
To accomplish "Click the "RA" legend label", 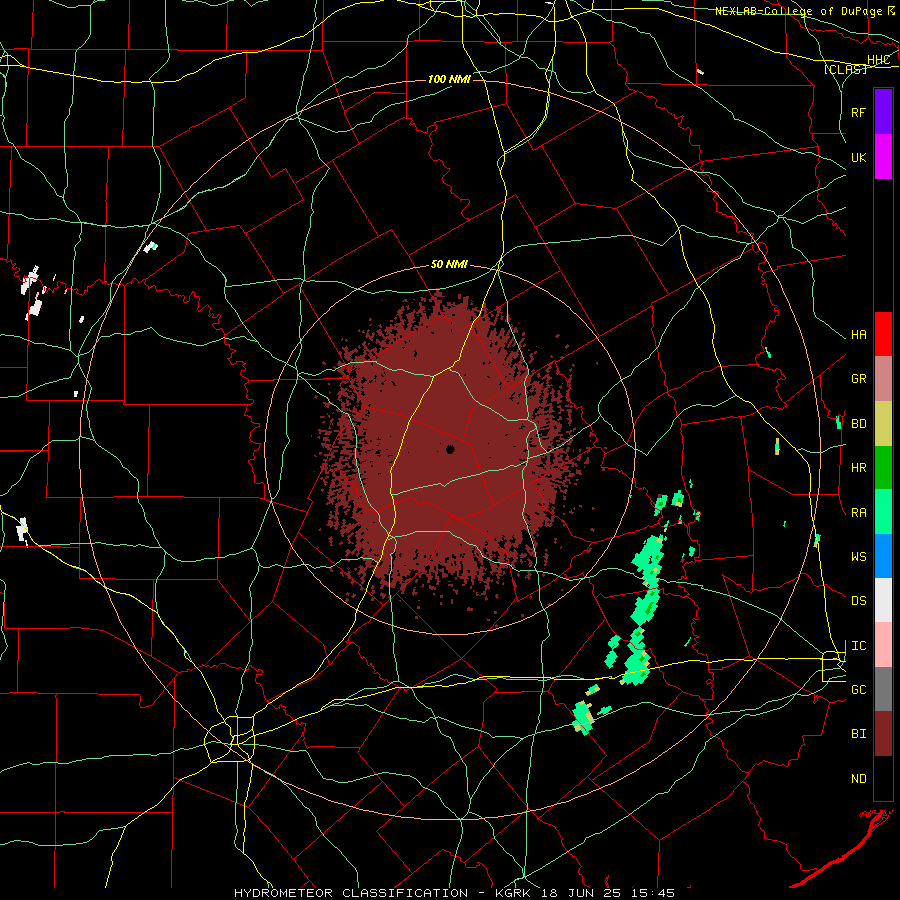I will [858, 513].
